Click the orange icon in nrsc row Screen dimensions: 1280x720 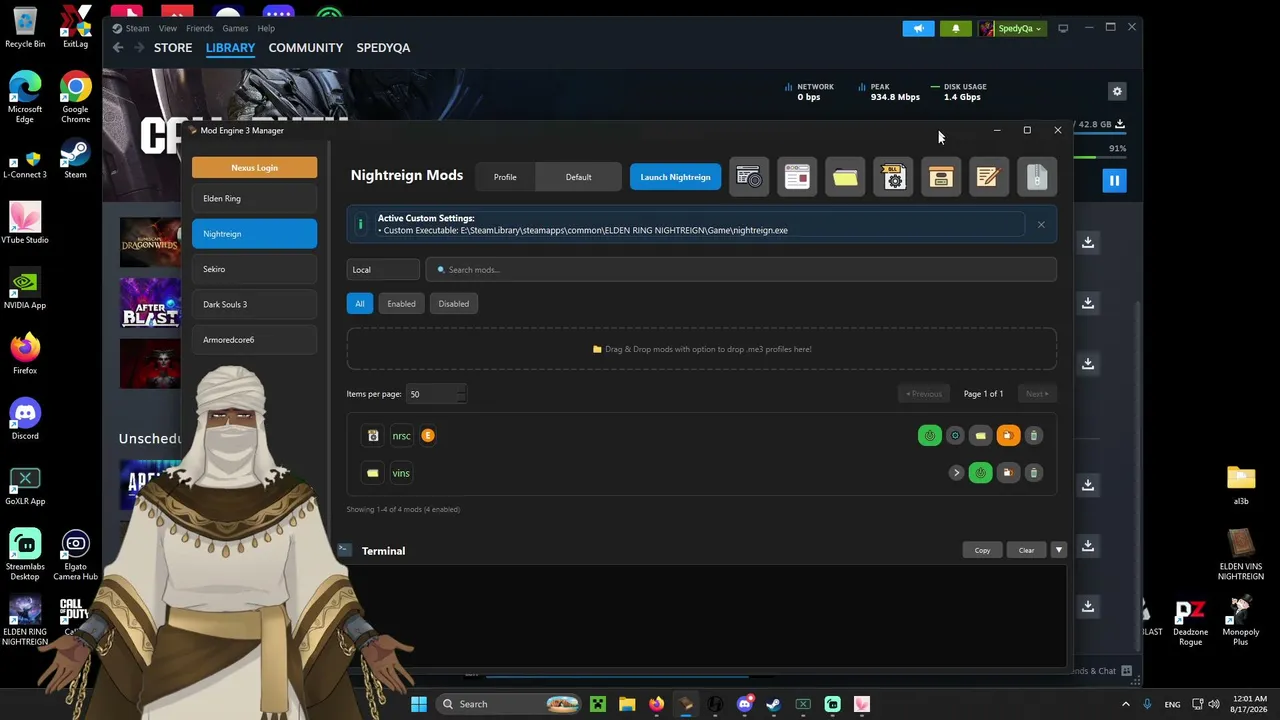(x=1007, y=436)
